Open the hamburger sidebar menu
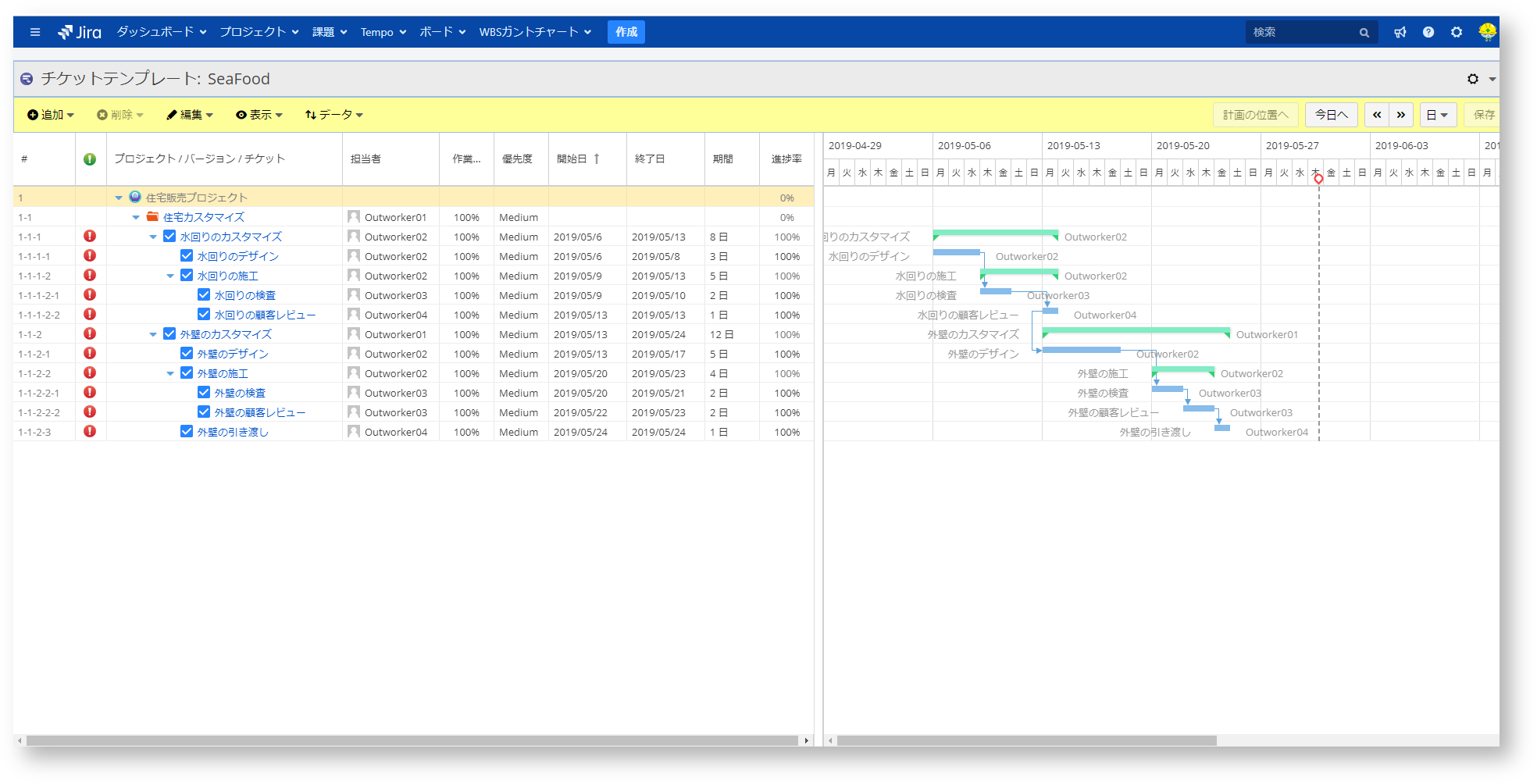1537x784 pixels. click(34, 32)
